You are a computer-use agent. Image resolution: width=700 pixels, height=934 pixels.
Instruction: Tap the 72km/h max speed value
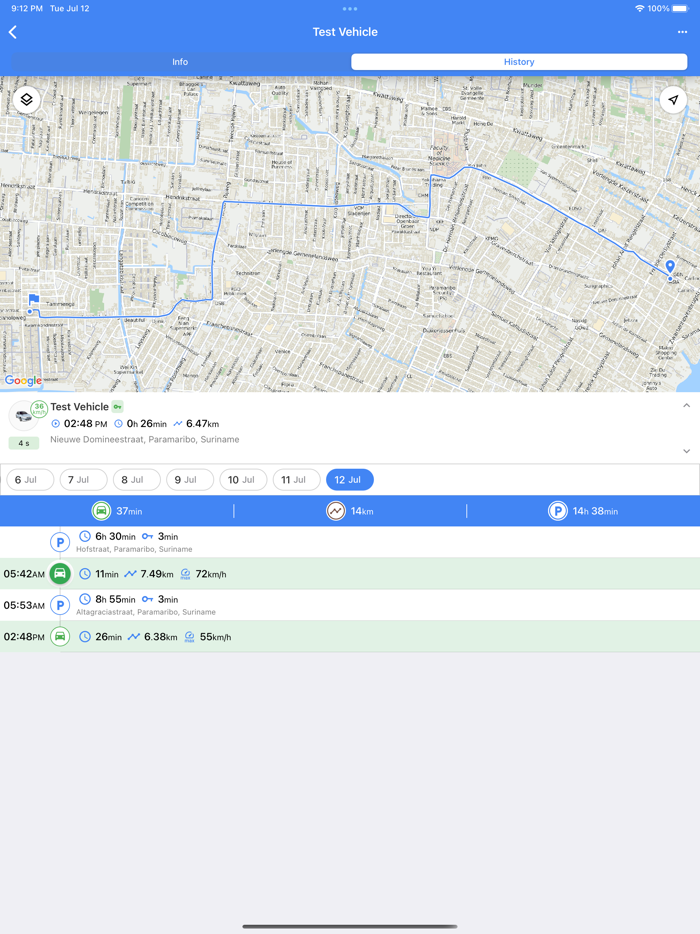(x=211, y=574)
